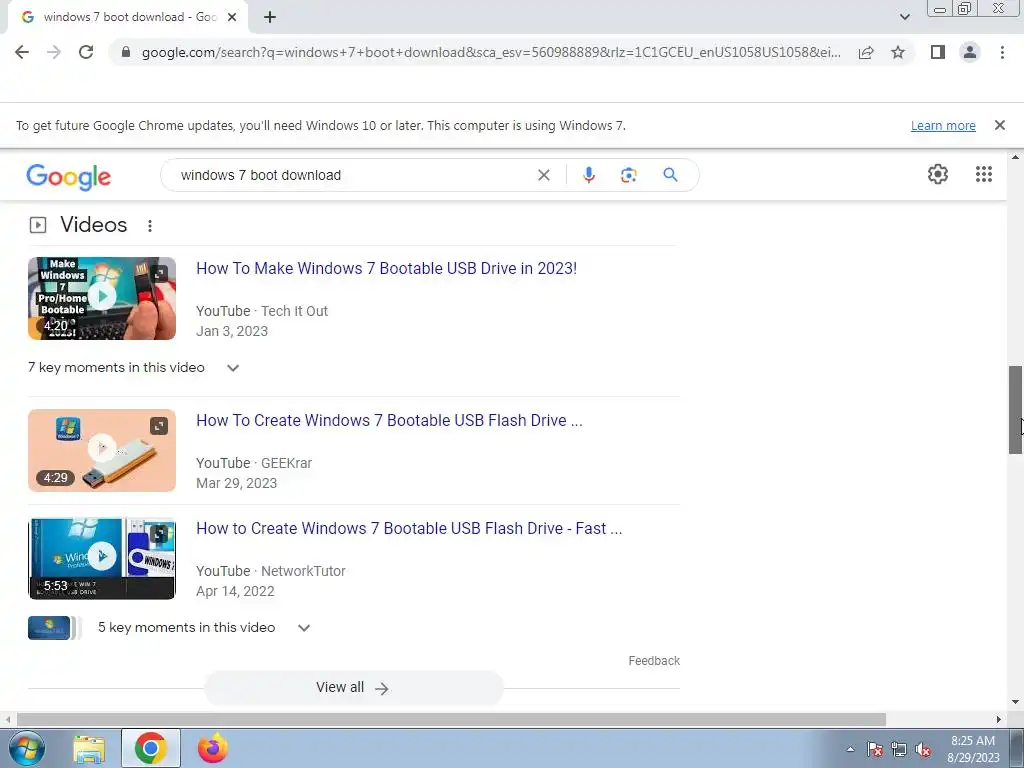
Task: Clear the search query
Action: point(543,175)
